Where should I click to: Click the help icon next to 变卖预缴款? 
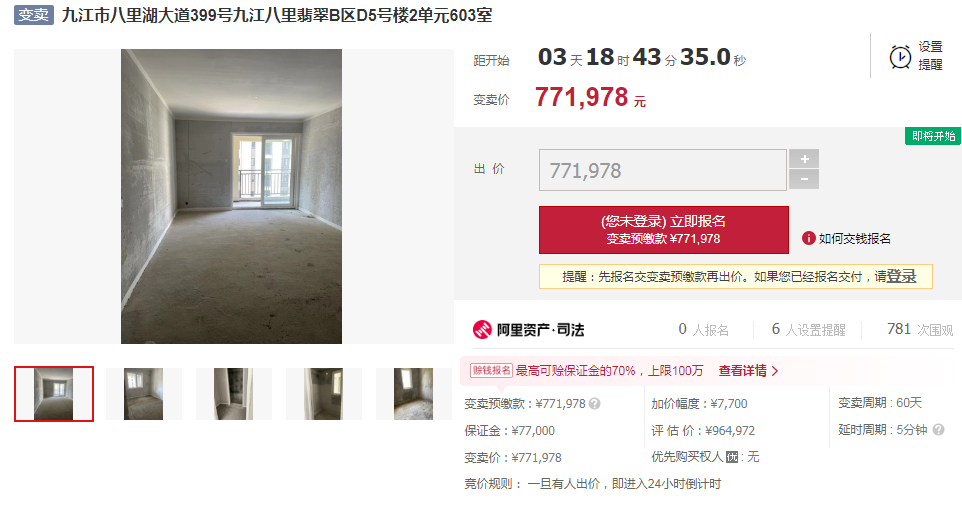[x=595, y=404]
